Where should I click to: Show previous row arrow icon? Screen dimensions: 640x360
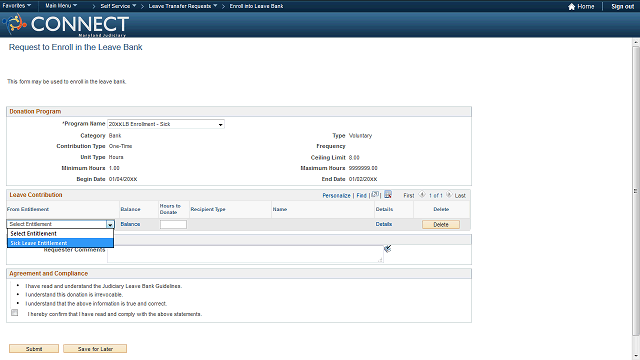(x=422, y=195)
